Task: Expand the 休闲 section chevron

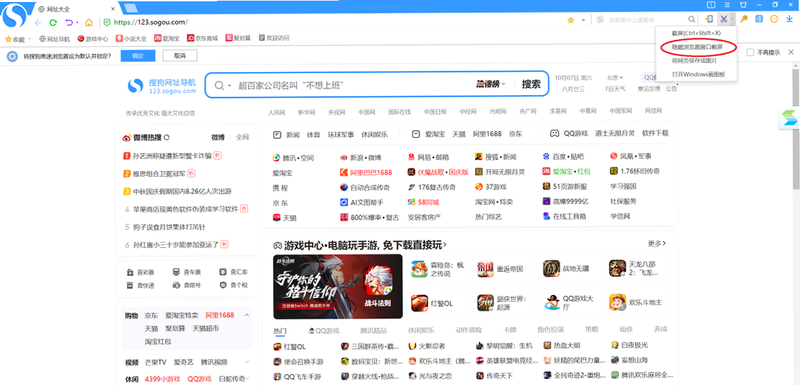Action: pos(247,378)
